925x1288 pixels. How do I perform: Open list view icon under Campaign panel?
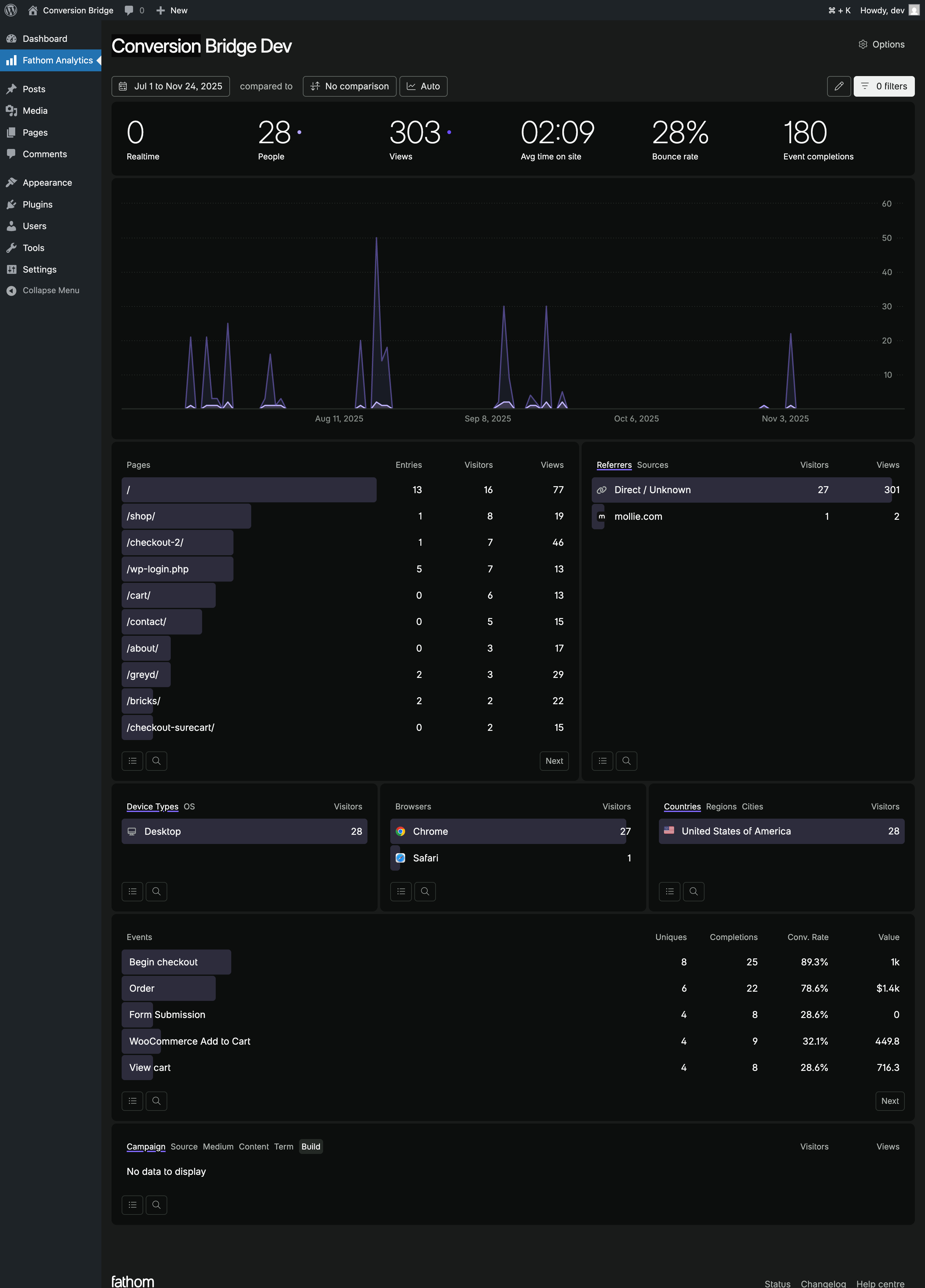coord(132,1205)
